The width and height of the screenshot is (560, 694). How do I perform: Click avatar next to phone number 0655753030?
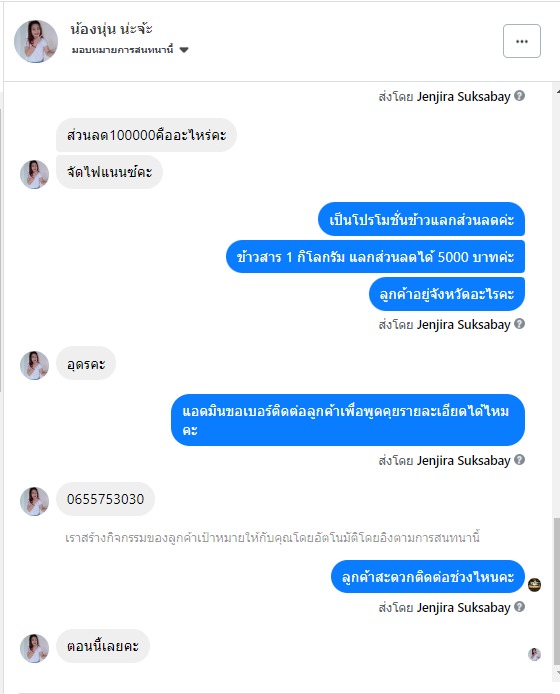(35, 501)
